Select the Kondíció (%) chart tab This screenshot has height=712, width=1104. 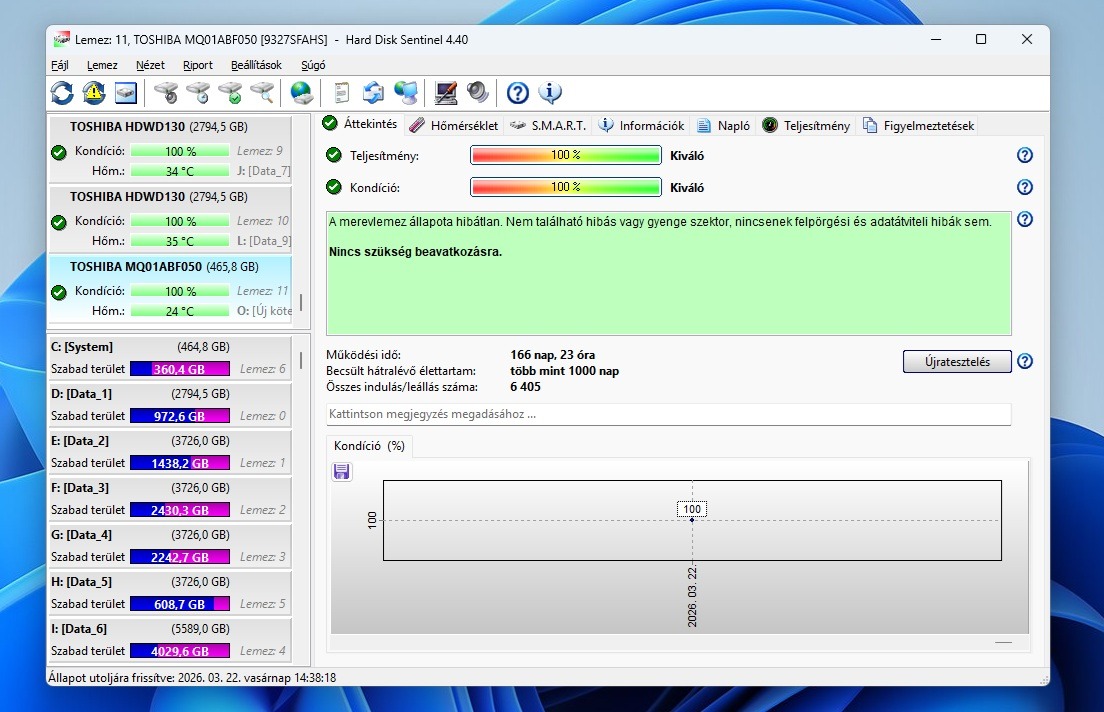coord(370,446)
